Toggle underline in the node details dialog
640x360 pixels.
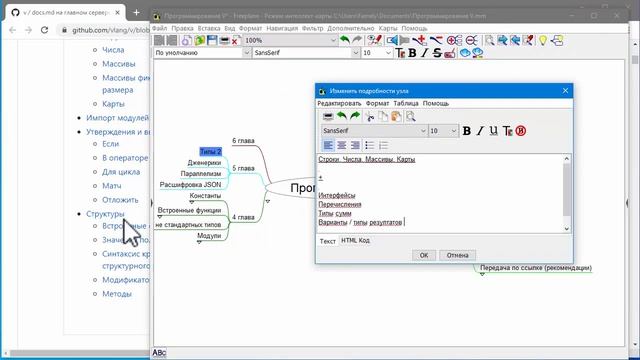point(493,131)
